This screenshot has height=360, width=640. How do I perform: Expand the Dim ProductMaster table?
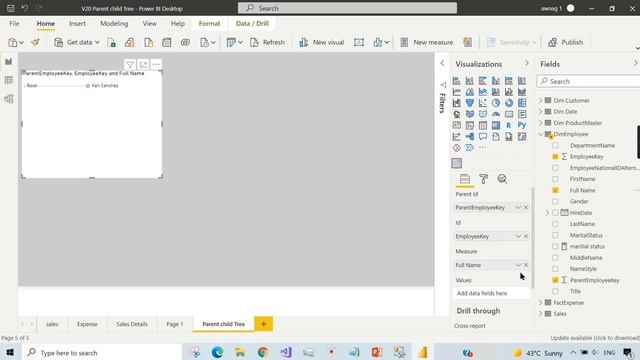coord(541,123)
